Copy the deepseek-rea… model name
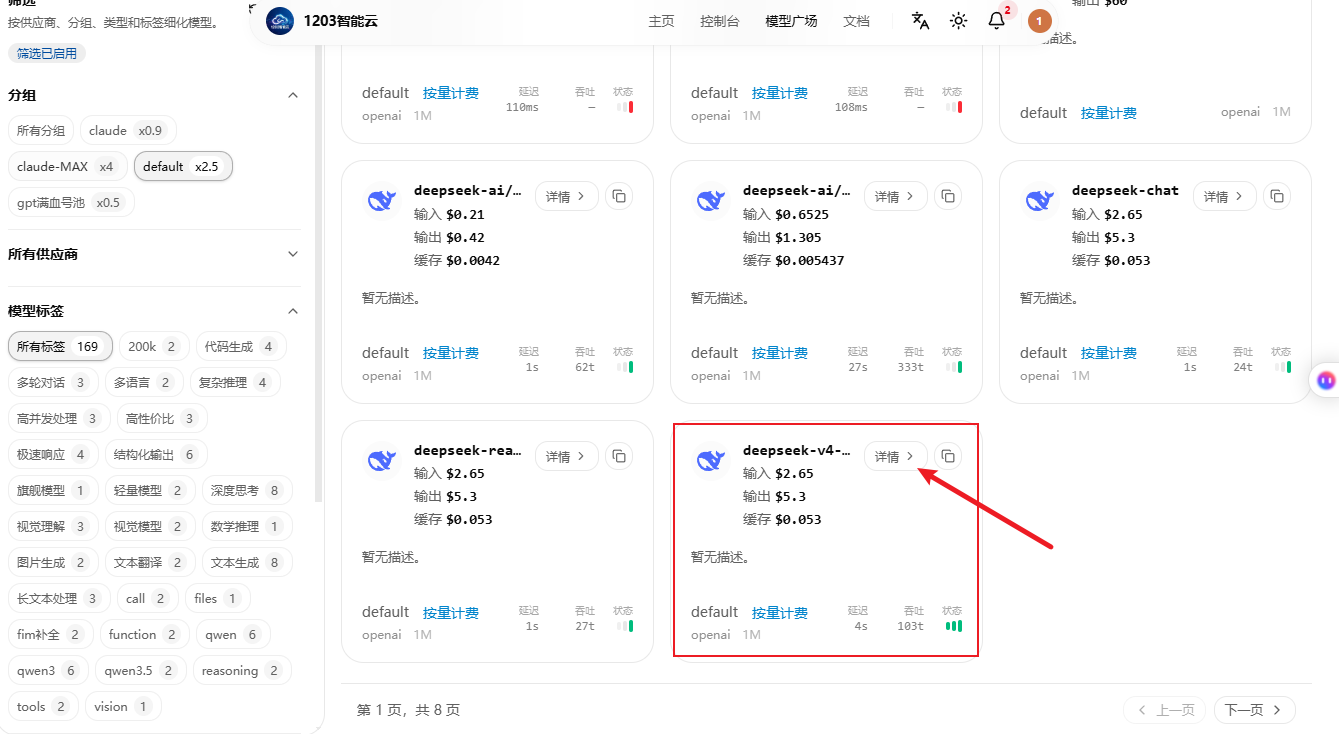The height and width of the screenshot is (734, 1339). (619, 457)
